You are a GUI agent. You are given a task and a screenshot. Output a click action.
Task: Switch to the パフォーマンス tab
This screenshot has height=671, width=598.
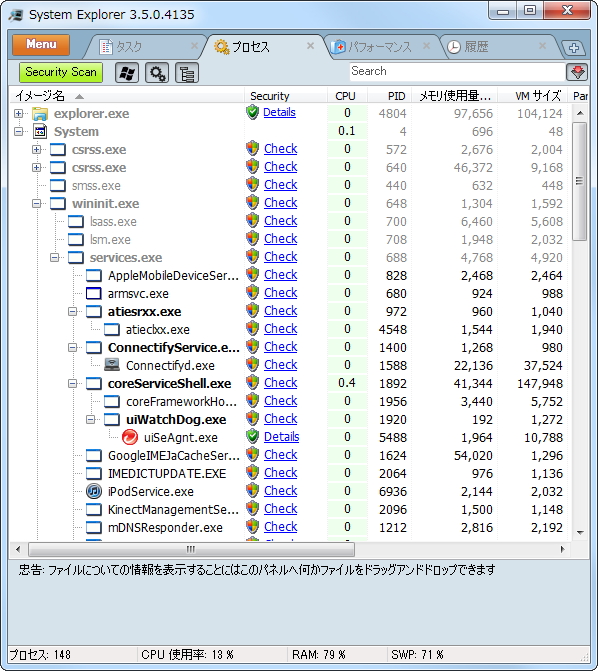(x=380, y=47)
